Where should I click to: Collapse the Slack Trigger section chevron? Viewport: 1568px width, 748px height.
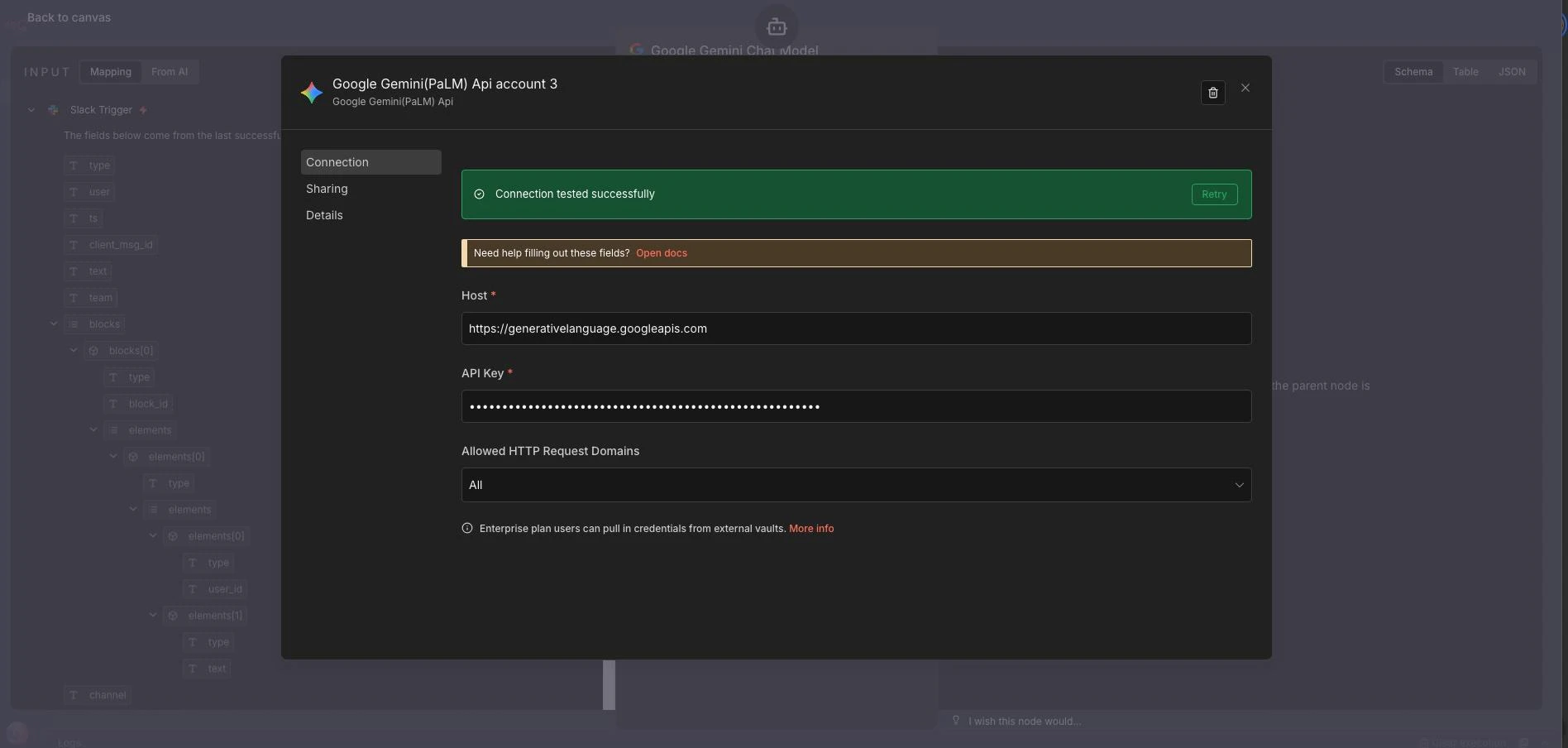(31, 110)
